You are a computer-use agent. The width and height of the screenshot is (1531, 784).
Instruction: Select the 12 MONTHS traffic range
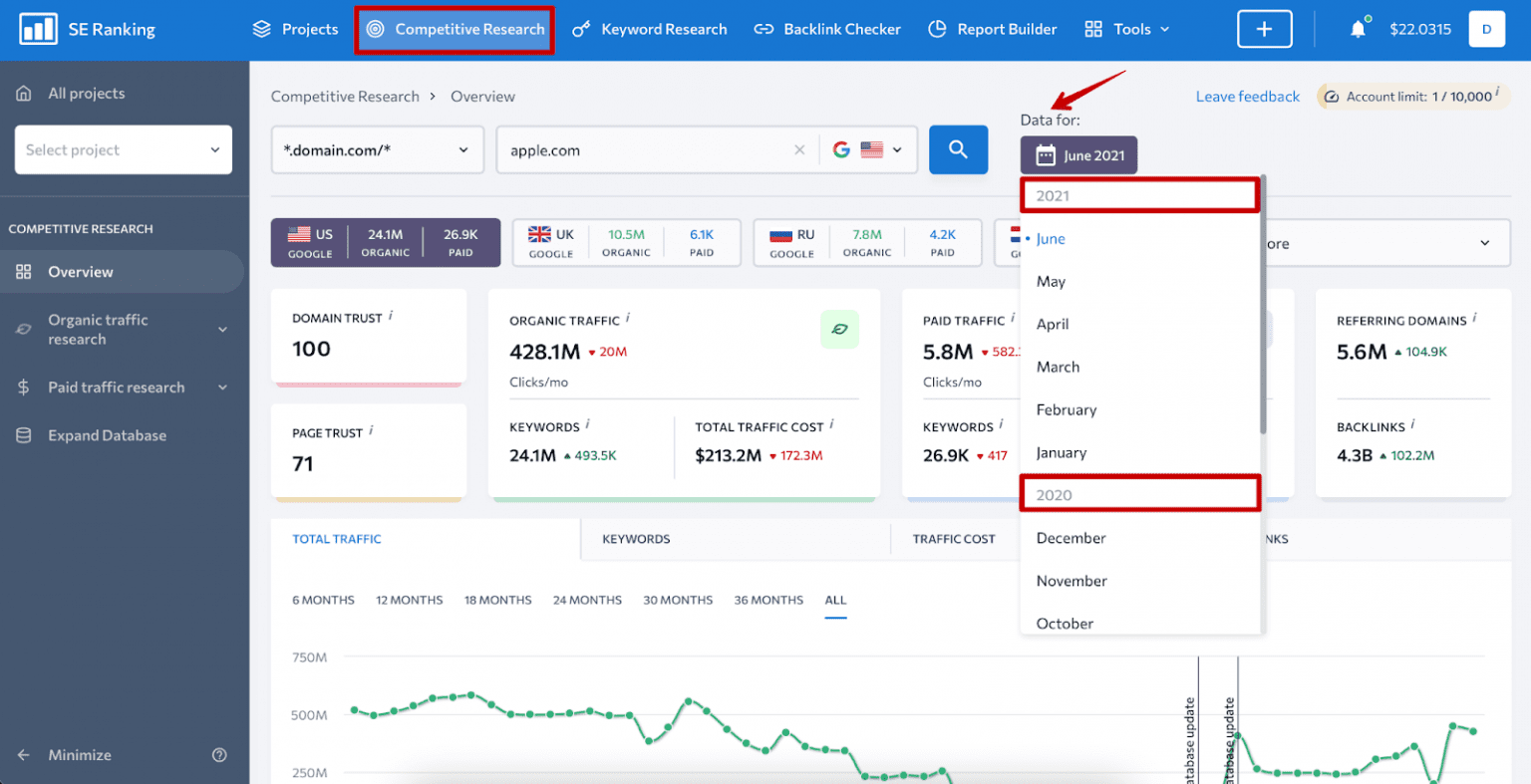[409, 600]
